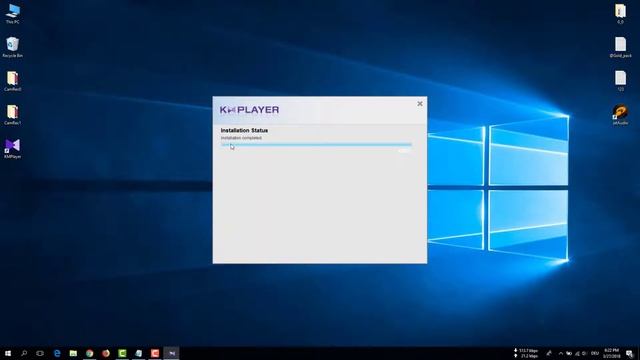Click the pen workspace tray icon
640x360 pixels.
point(549,353)
